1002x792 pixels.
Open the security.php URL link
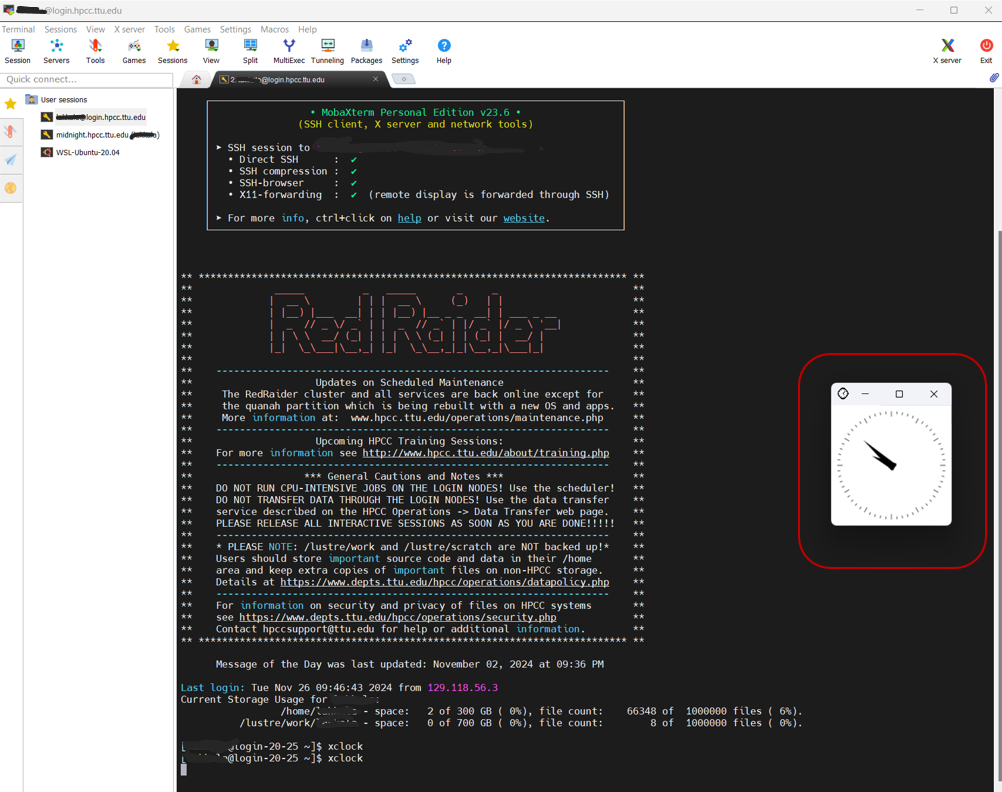tap(397, 617)
